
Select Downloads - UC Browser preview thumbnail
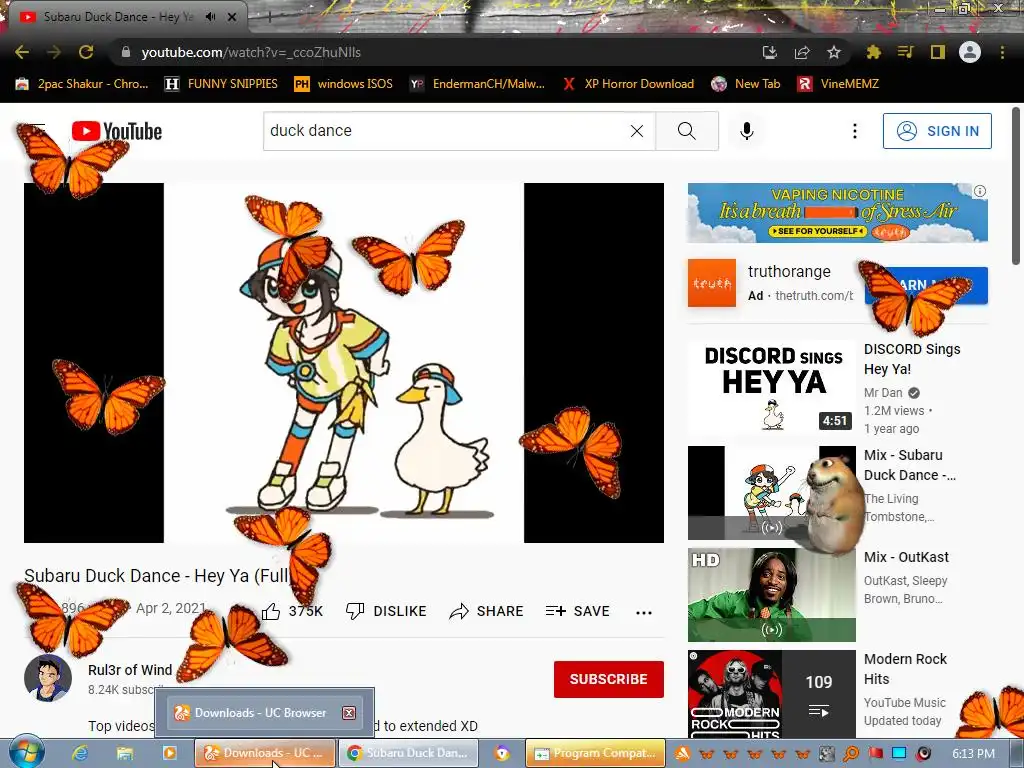[x=264, y=712]
